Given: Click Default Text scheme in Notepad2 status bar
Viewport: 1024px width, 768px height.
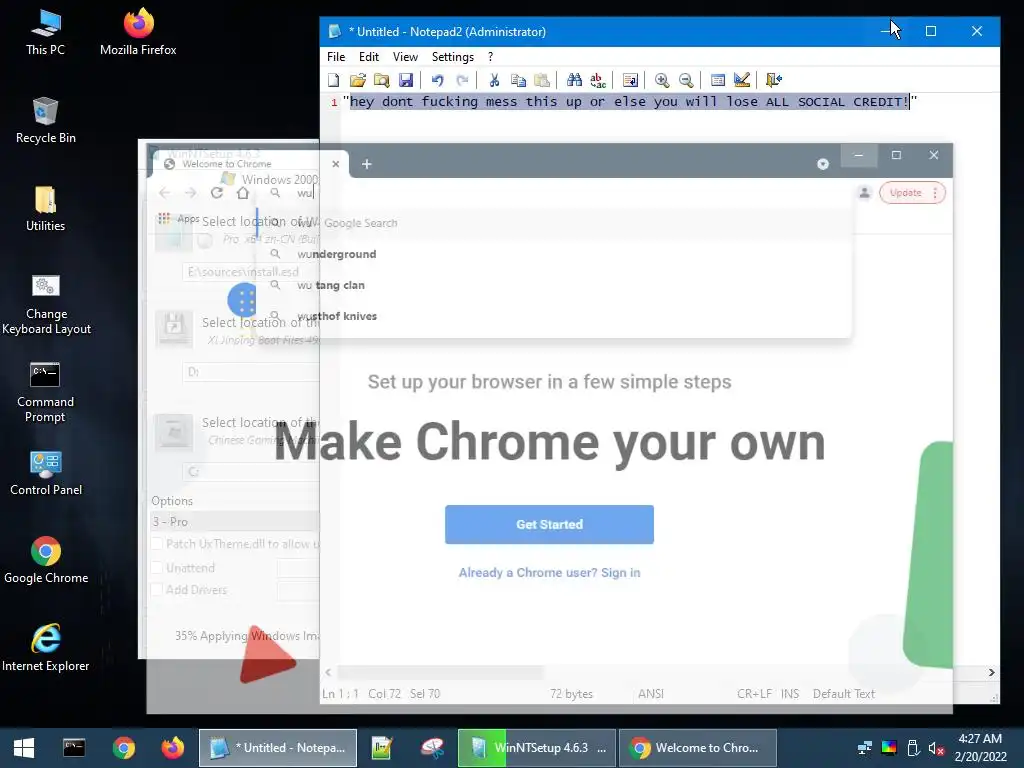Looking at the screenshot, I should 844,694.
